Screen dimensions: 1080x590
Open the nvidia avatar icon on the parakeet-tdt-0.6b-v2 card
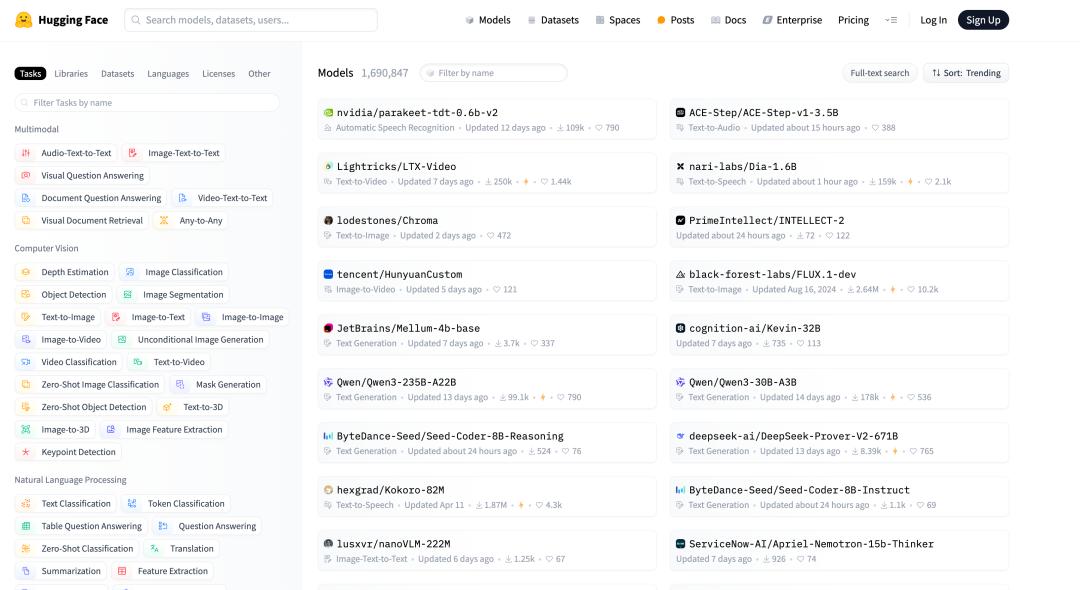click(329, 112)
